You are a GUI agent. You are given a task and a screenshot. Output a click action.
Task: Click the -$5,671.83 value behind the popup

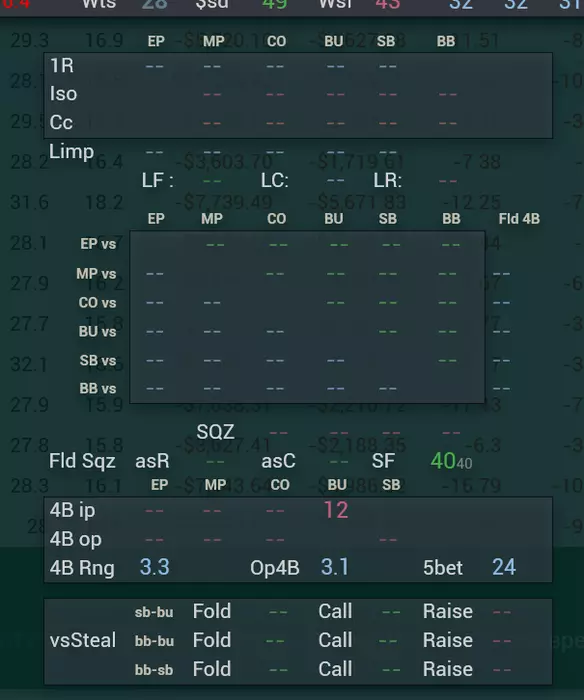[x=359, y=202]
